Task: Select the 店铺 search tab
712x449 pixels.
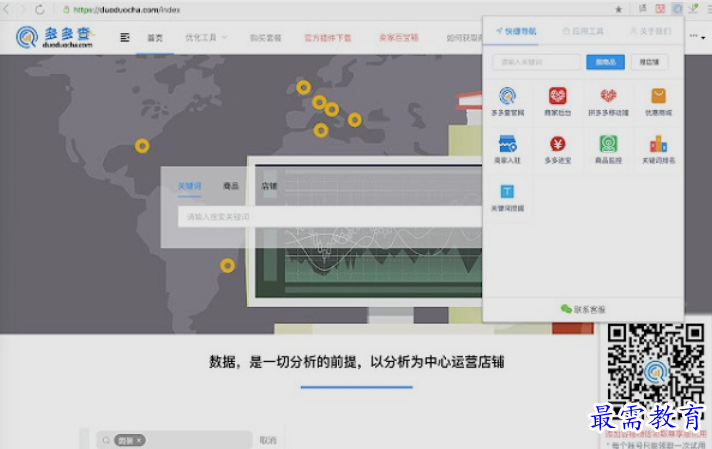Action: point(269,186)
